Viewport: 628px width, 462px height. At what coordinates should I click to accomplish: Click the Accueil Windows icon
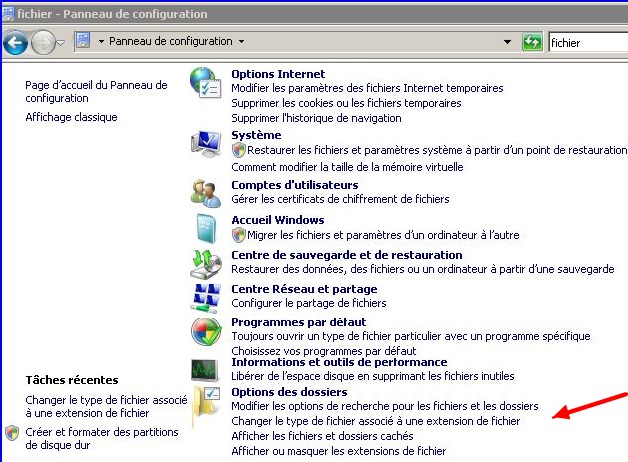[x=207, y=228]
